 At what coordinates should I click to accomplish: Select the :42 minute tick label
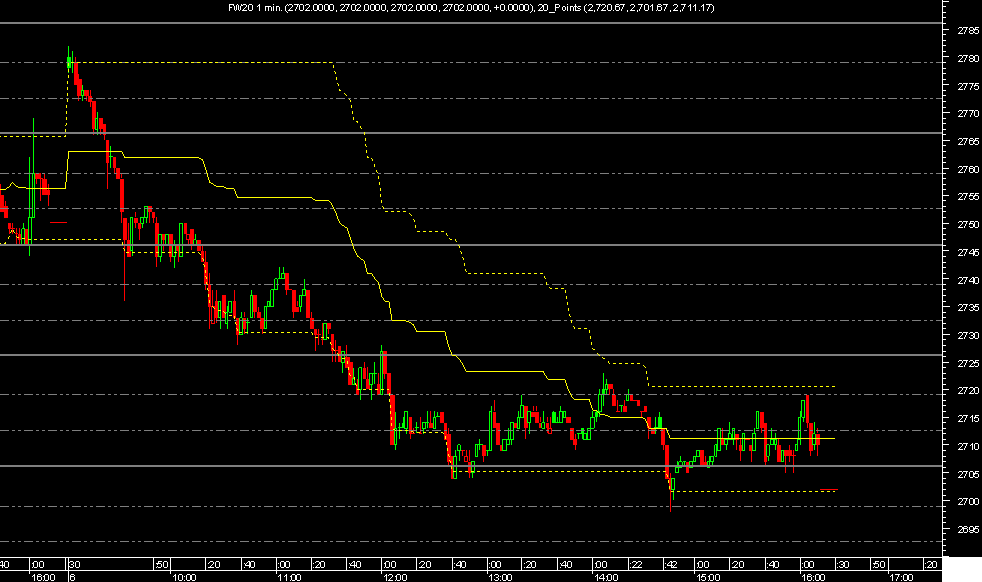point(671,564)
